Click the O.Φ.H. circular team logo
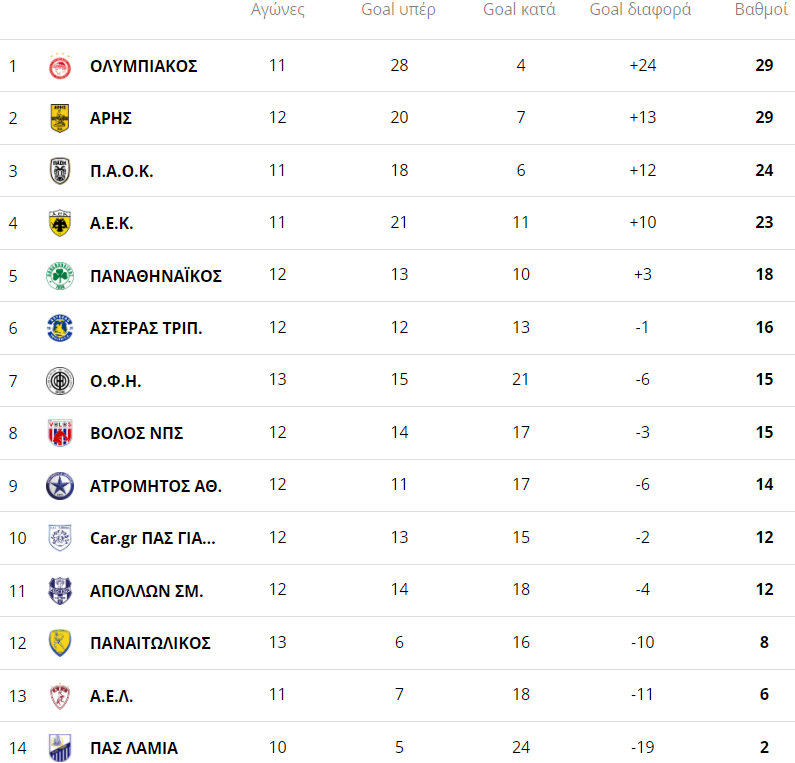The height and width of the screenshot is (763, 795). point(60,381)
